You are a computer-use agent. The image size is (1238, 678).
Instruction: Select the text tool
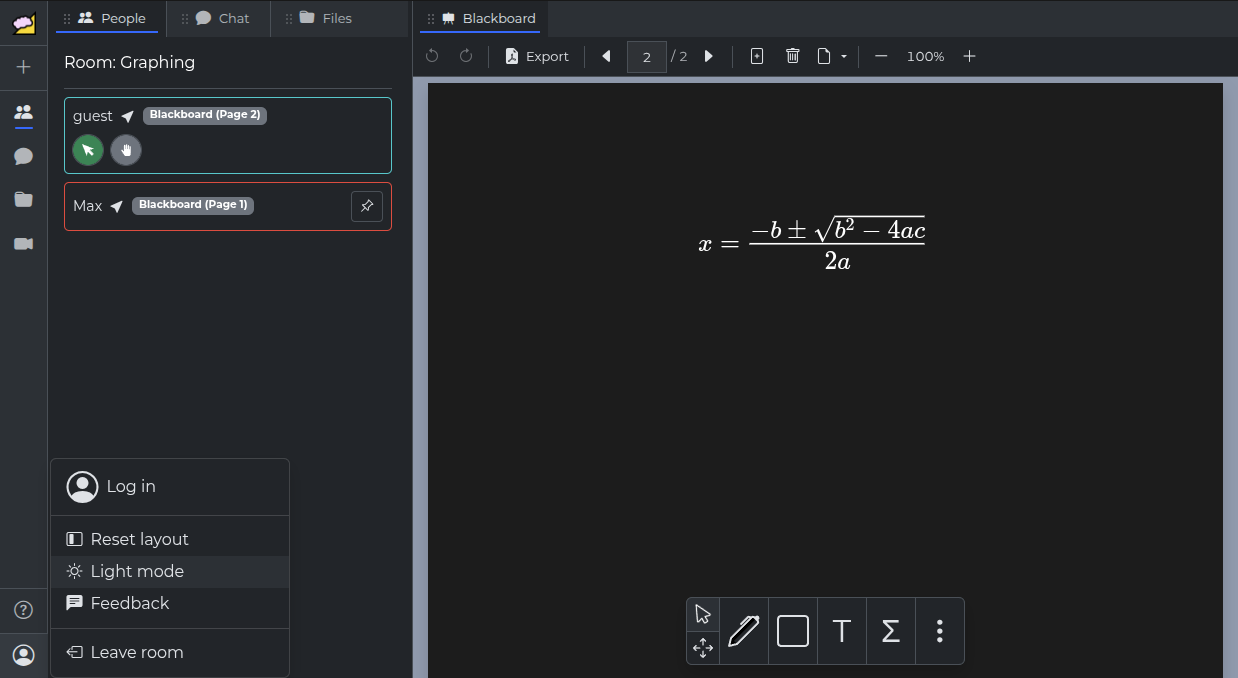pos(842,631)
